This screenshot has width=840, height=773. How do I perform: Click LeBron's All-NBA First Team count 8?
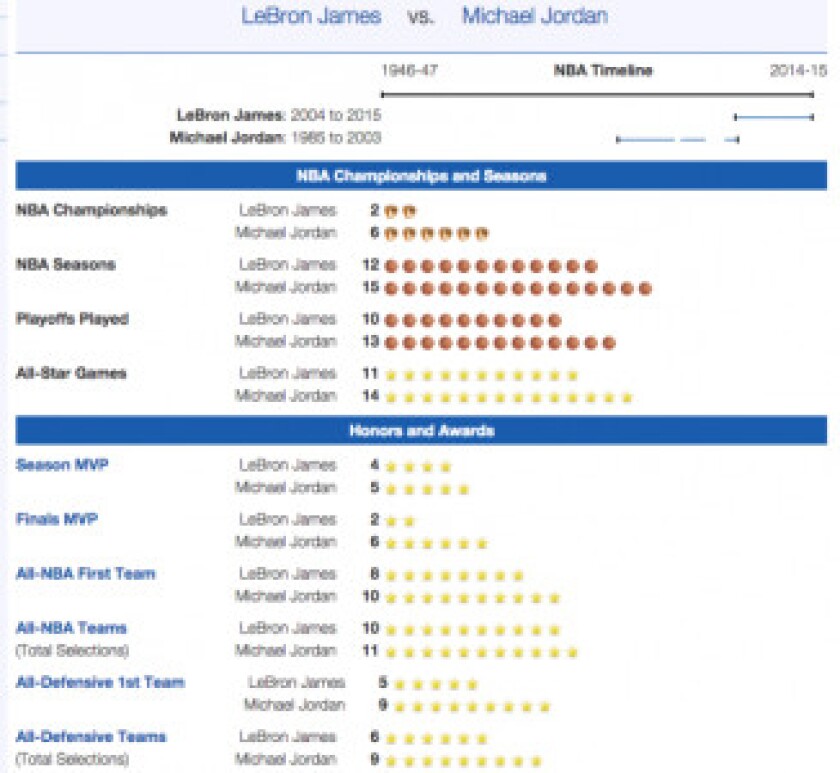point(375,574)
